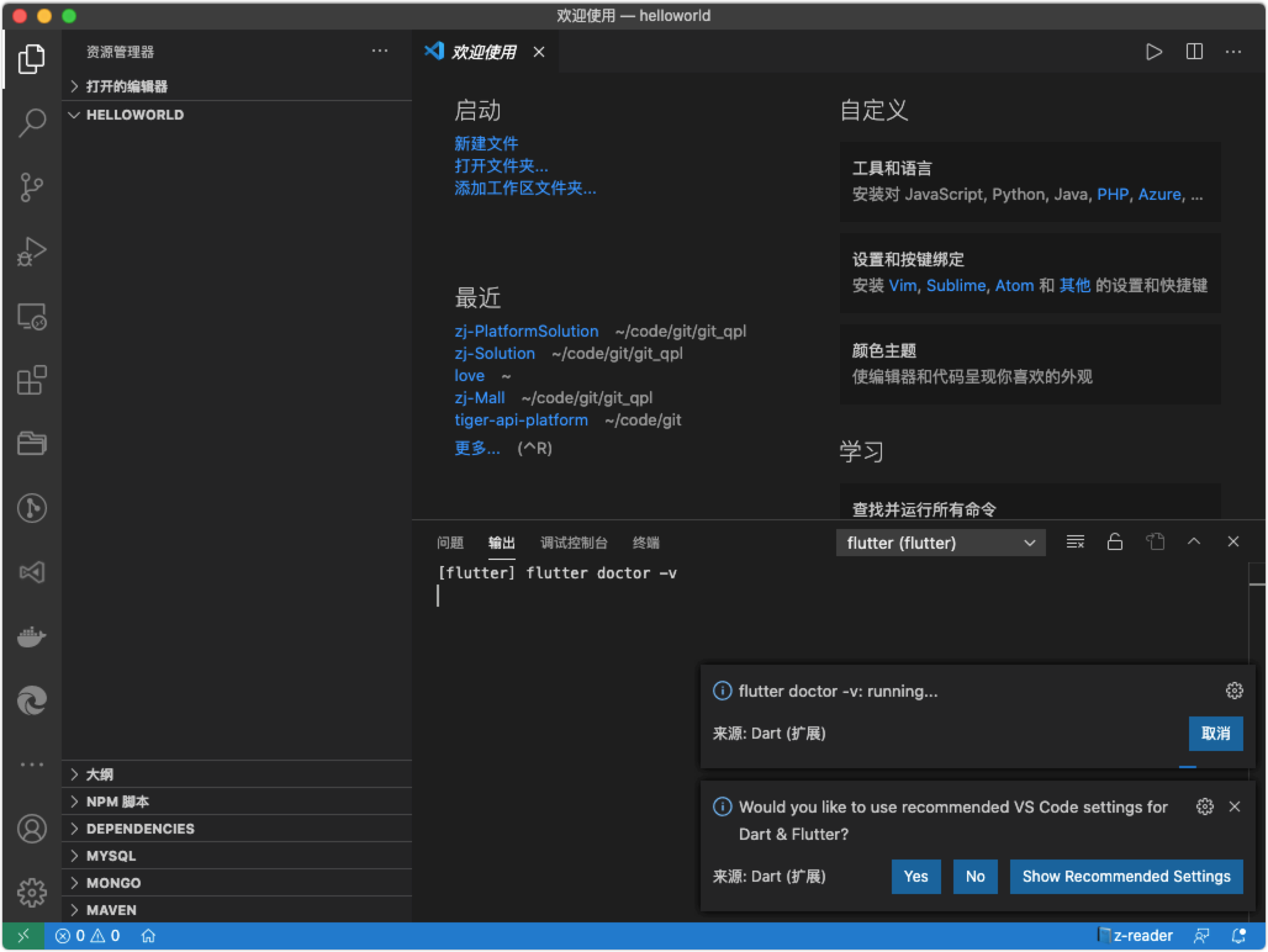The height and width of the screenshot is (952, 1268).
Task: Select the 欢迎使用 editor tab
Action: point(485,52)
